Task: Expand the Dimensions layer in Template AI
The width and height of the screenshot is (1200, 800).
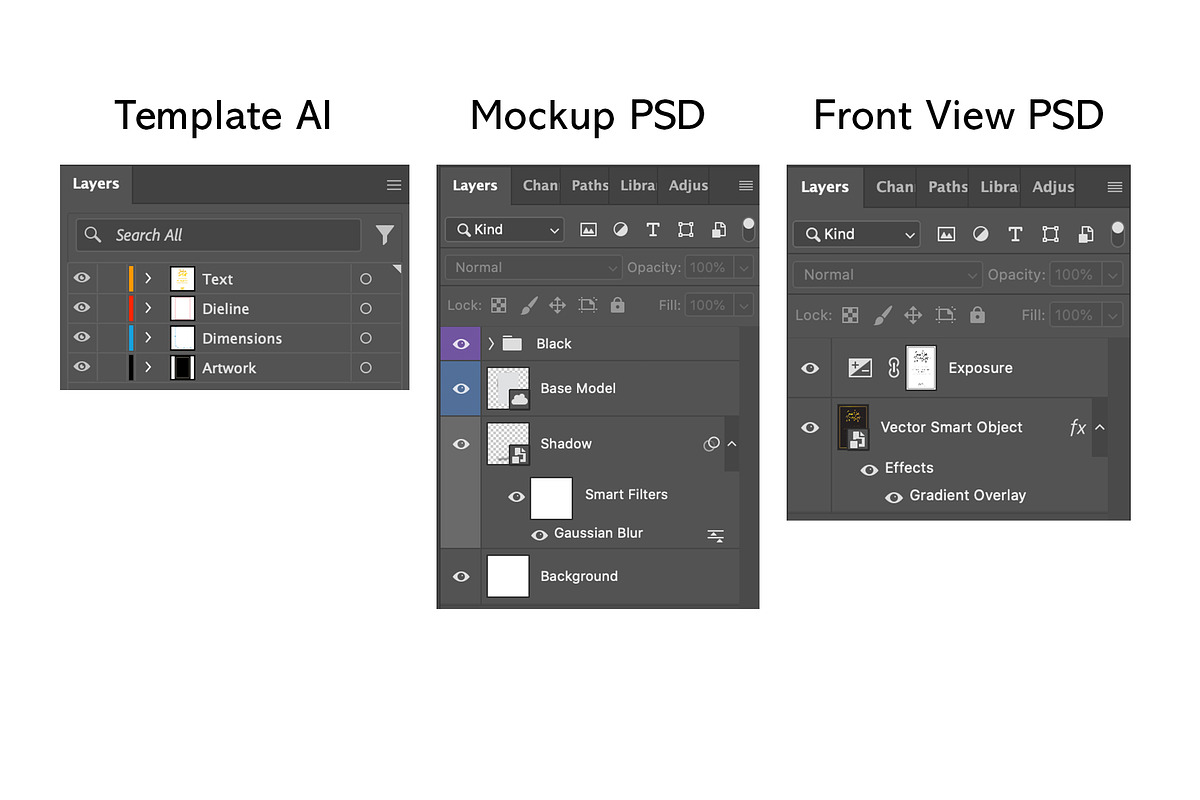Action: (x=148, y=338)
